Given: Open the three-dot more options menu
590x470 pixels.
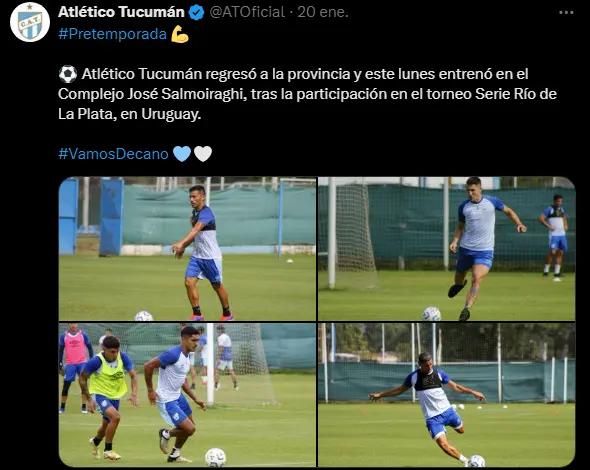Looking at the screenshot, I should point(566,12).
